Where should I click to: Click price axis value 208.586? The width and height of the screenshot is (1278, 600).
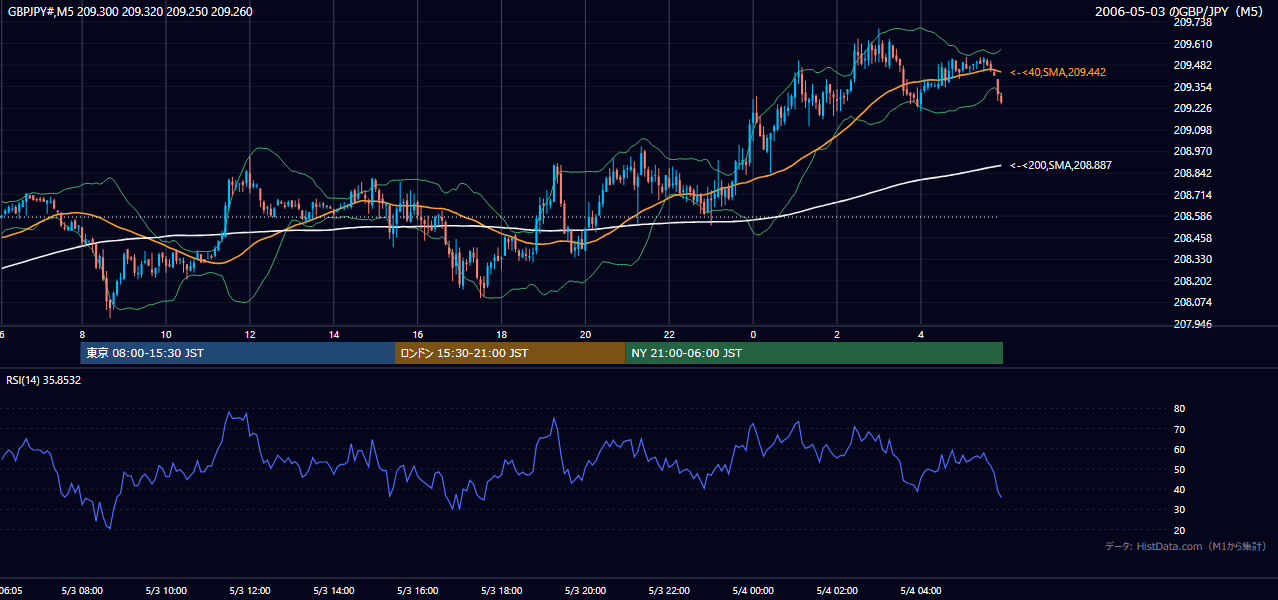point(1192,216)
